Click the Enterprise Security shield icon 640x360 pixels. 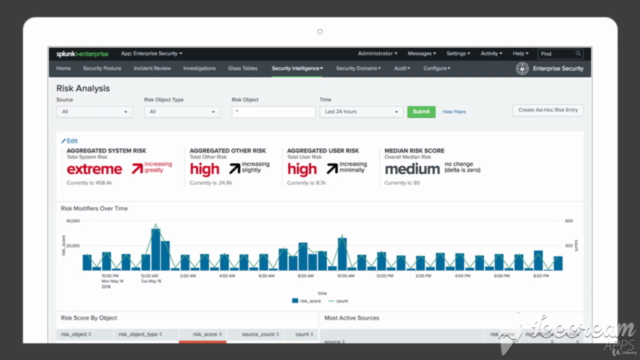click(522, 69)
